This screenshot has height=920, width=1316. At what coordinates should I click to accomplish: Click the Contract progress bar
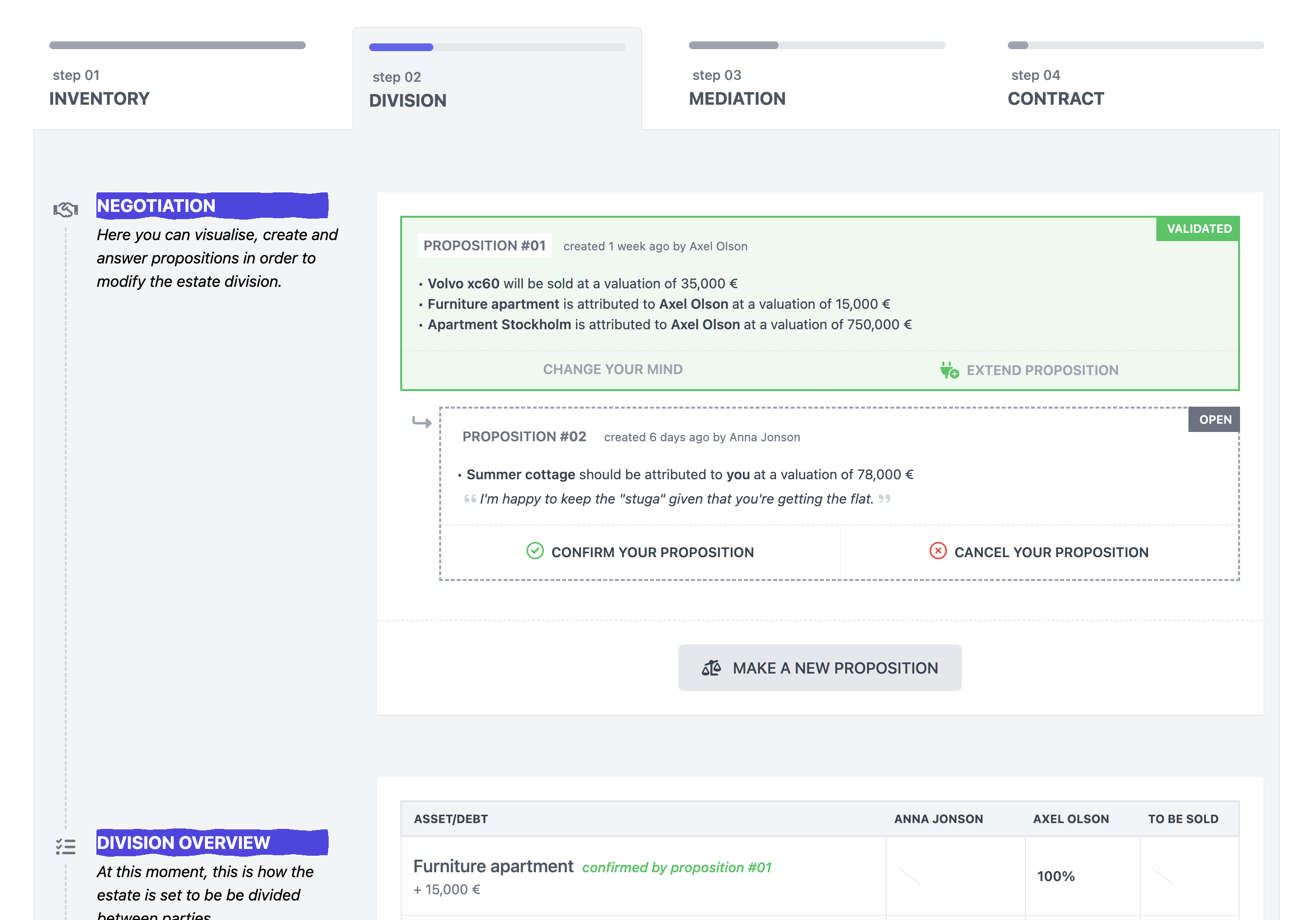point(1135,45)
